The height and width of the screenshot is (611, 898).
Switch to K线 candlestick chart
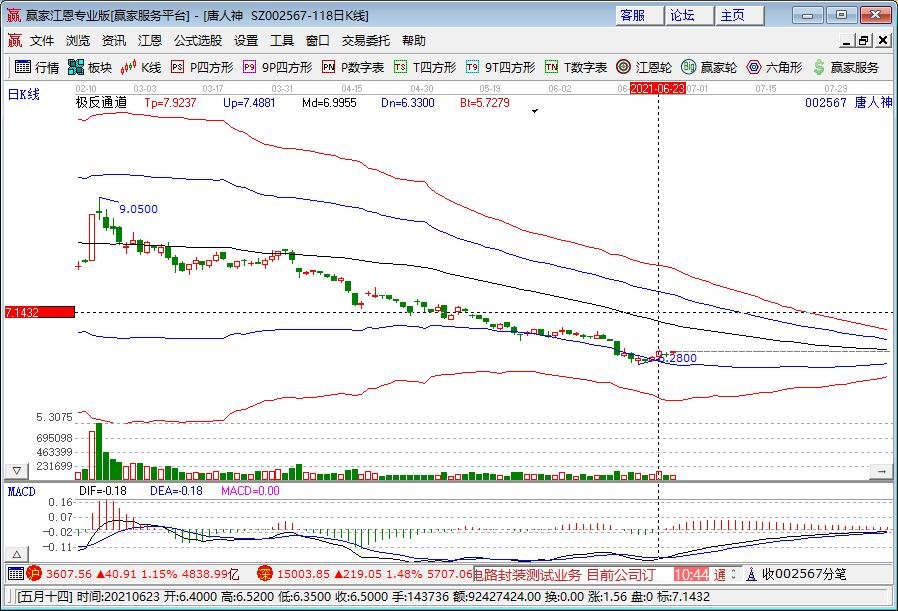coord(141,68)
